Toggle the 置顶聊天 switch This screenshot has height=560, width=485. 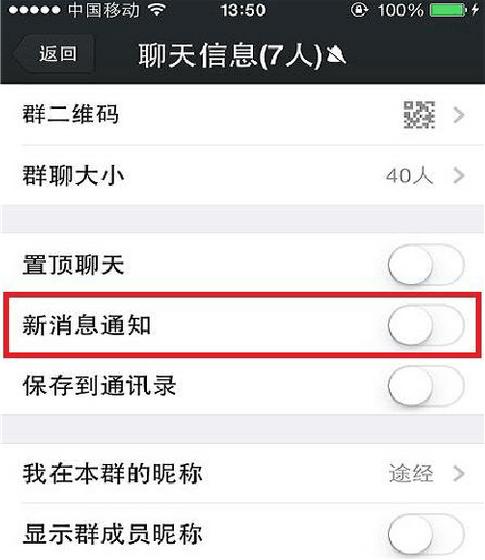click(x=426, y=265)
